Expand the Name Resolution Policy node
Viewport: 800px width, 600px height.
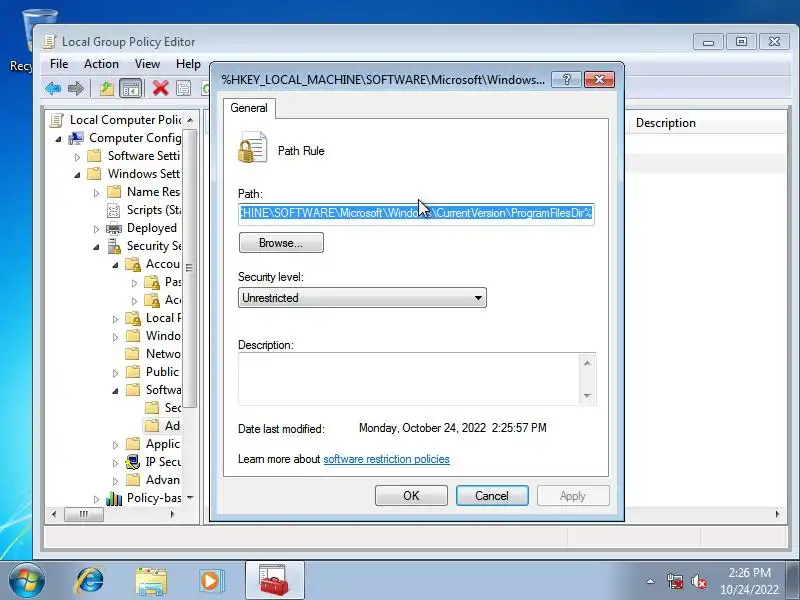(x=96, y=193)
